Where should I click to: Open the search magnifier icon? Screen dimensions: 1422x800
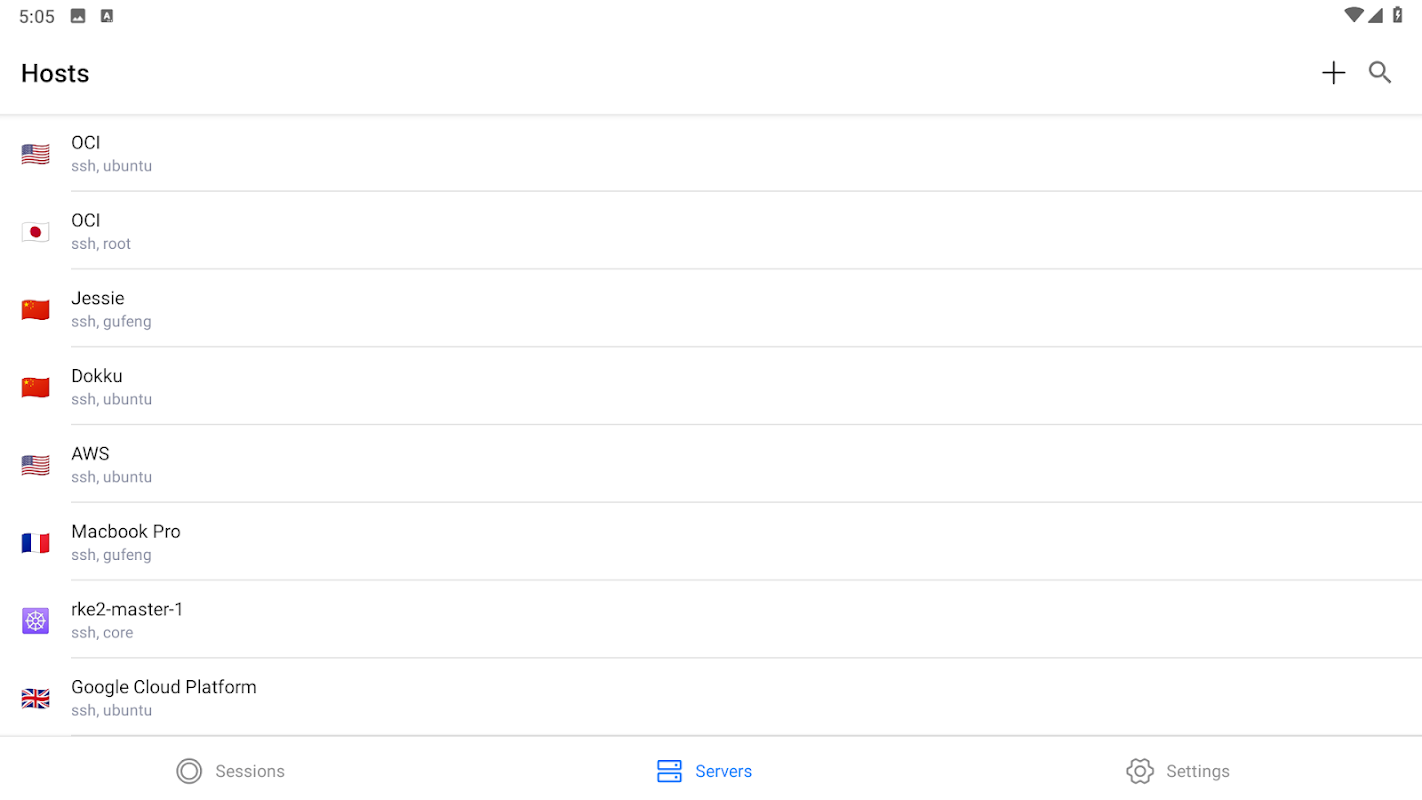pyautogui.click(x=1380, y=73)
